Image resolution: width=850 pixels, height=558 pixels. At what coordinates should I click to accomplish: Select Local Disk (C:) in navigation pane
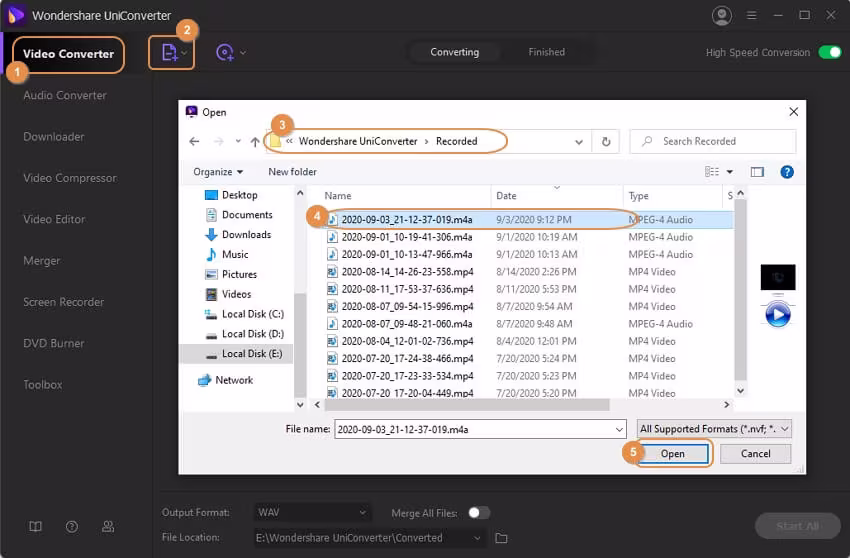pos(244,314)
